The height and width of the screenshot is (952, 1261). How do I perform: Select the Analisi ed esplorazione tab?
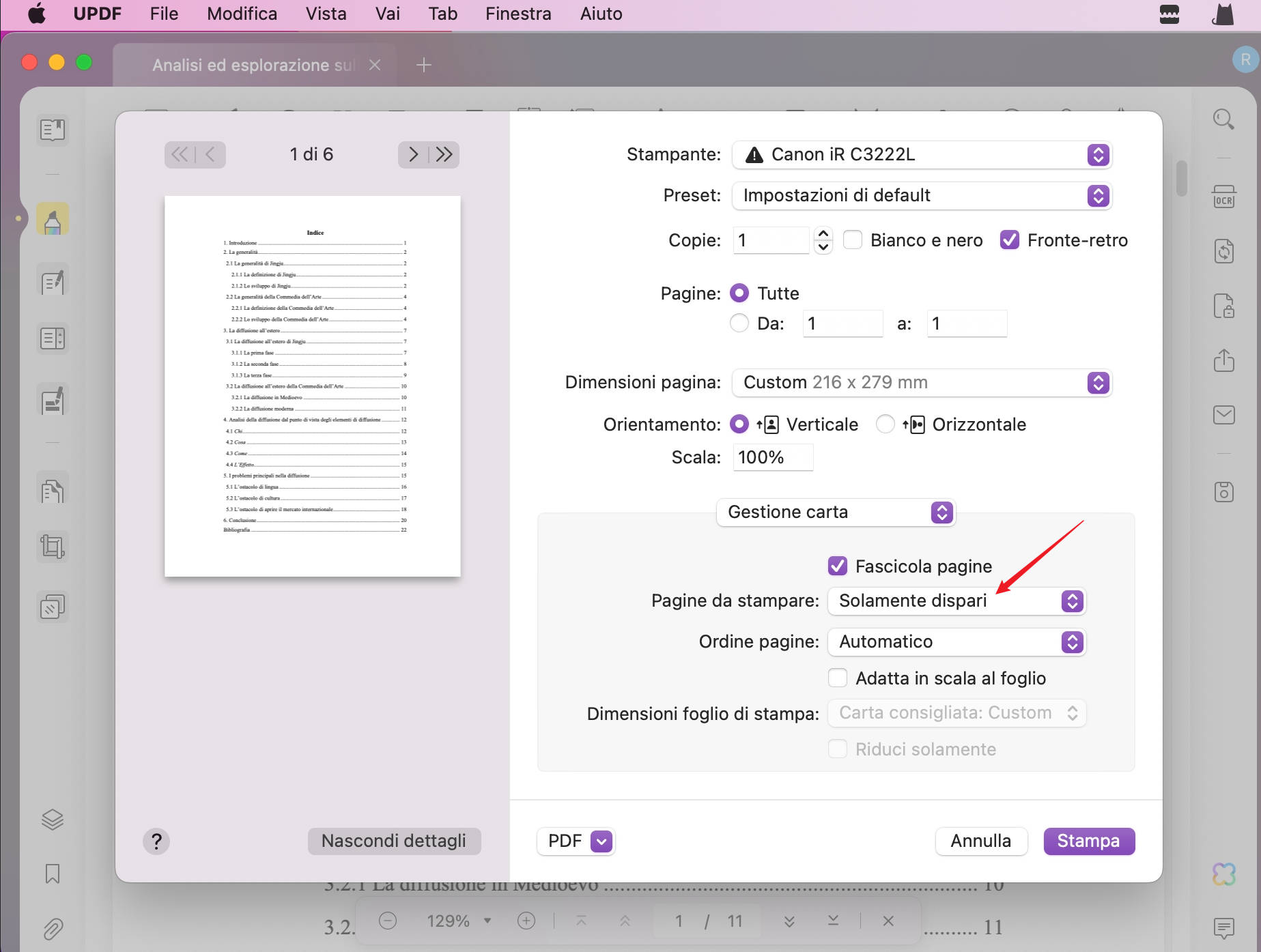click(254, 66)
